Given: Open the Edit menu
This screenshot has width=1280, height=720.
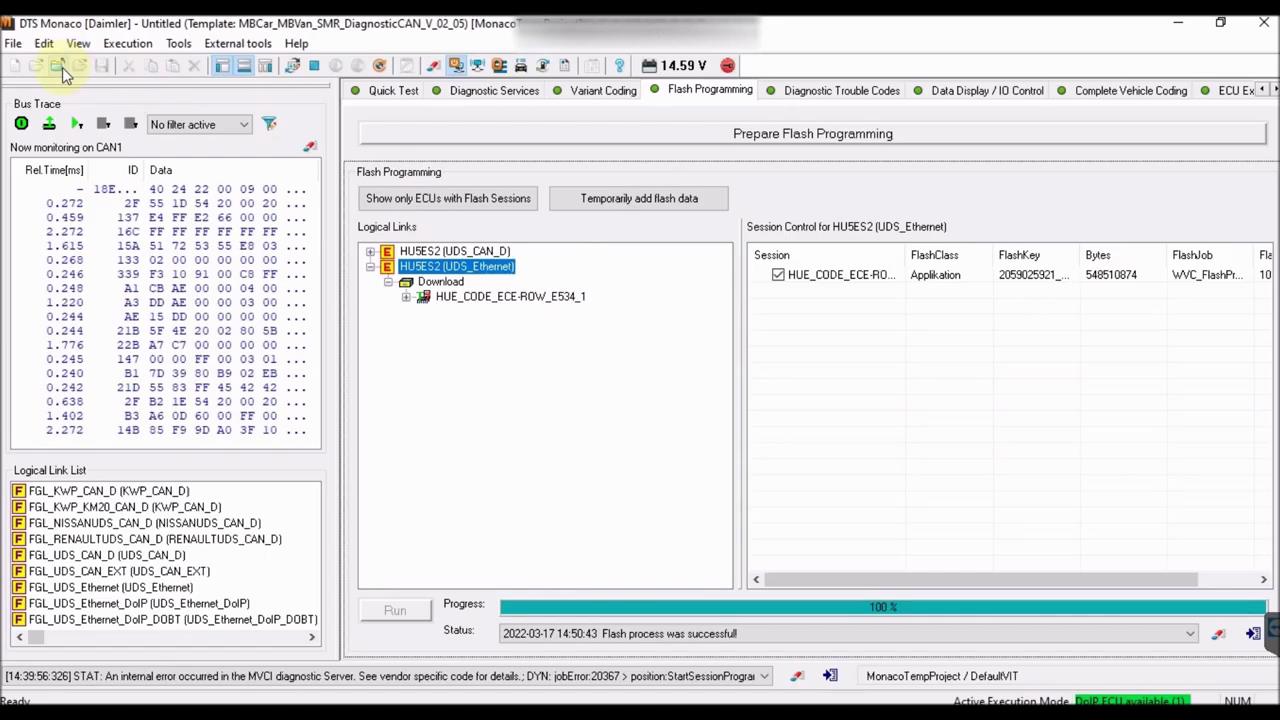Looking at the screenshot, I should pos(44,44).
